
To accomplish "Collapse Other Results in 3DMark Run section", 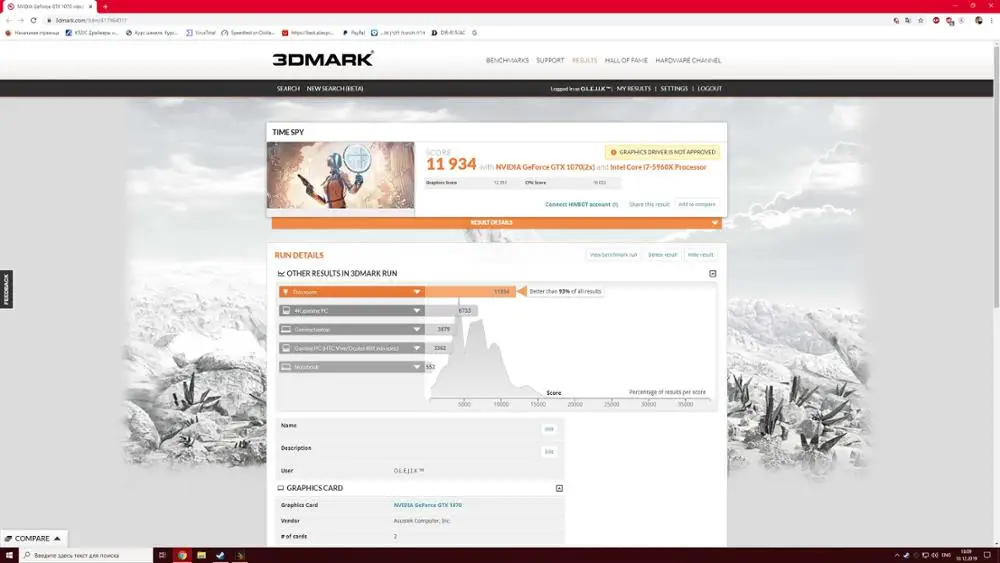I will coord(712,274).
